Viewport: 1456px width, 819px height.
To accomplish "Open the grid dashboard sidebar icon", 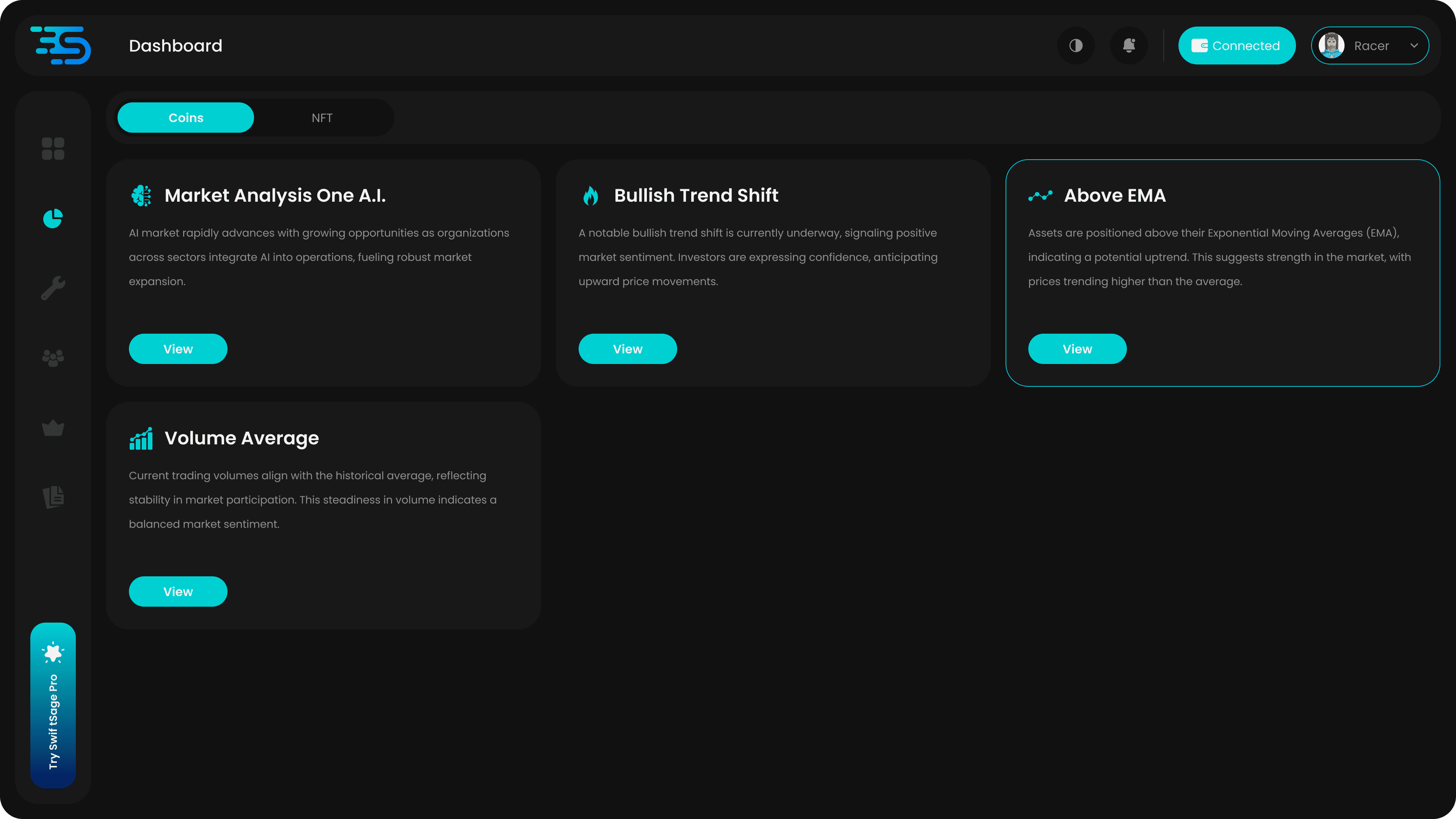I will tap(53, 149).
